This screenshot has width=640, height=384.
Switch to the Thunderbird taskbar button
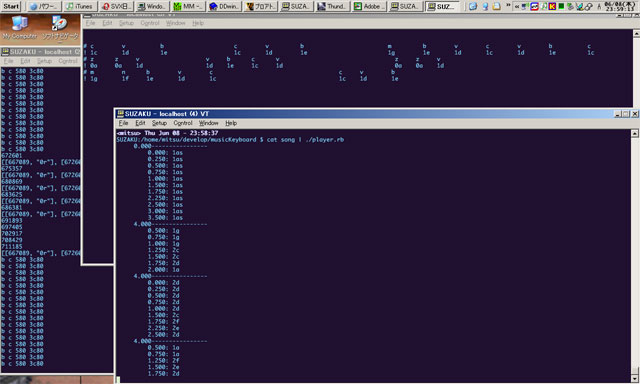332,6
